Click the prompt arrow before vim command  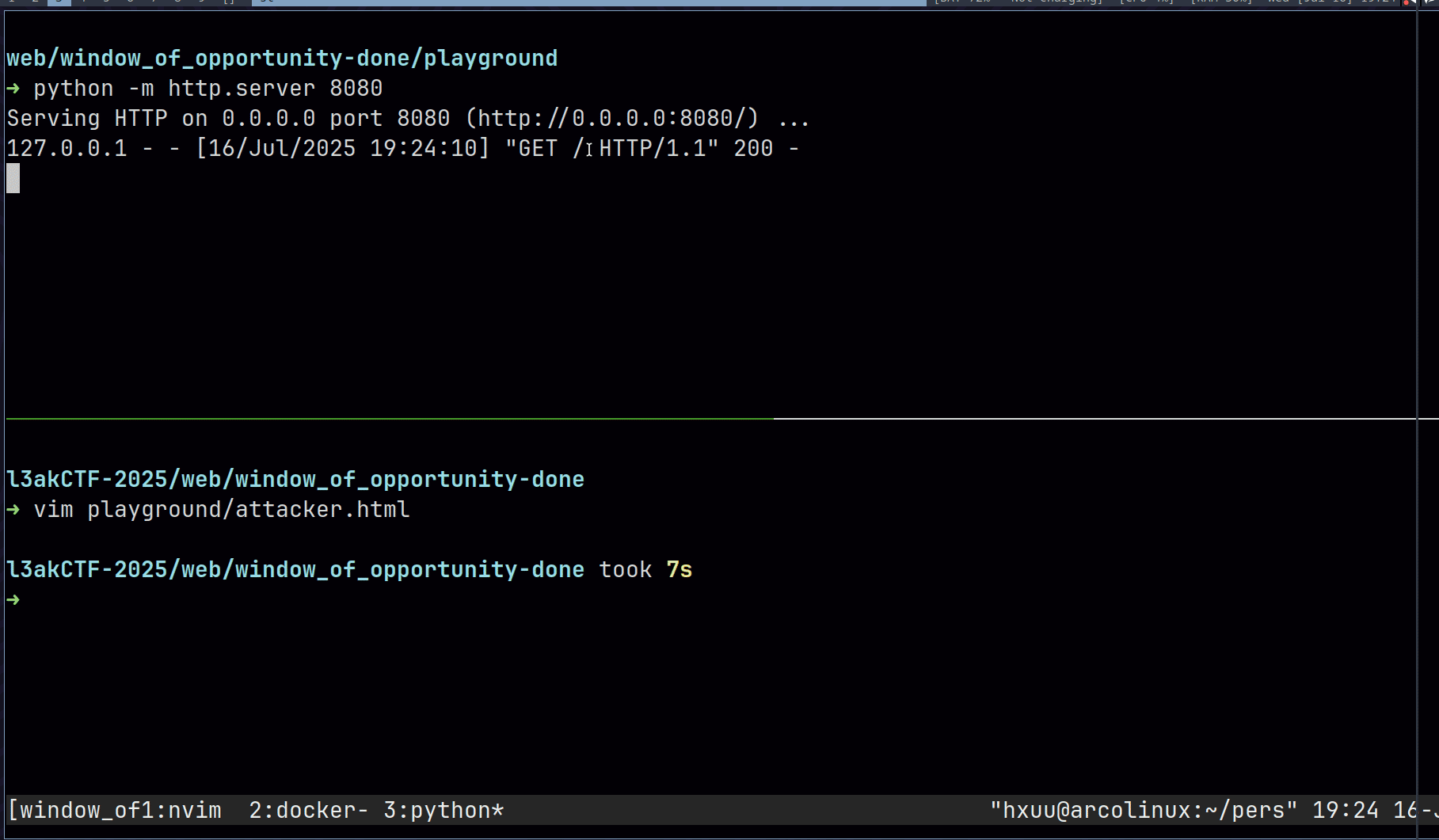point(13,509)
